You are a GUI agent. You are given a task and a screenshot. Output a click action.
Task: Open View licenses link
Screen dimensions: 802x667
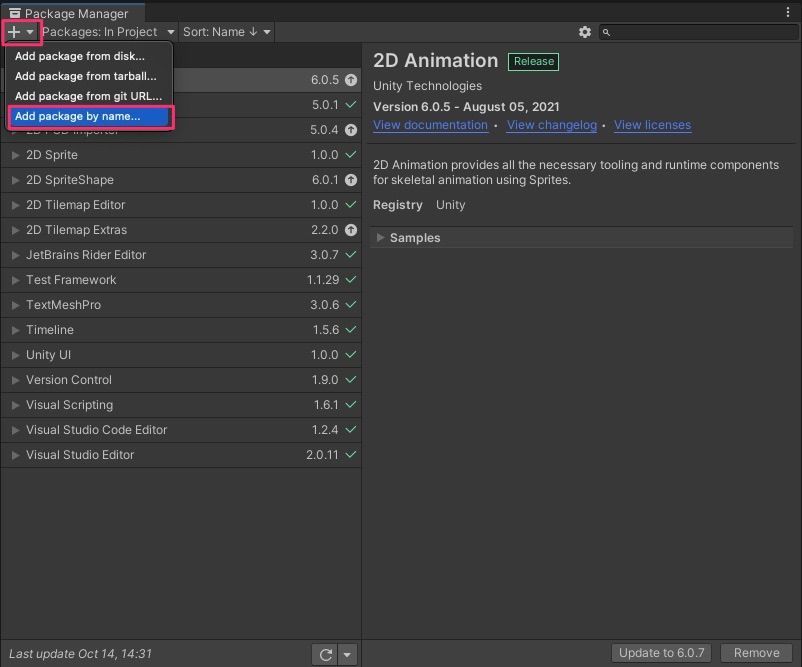pos(653,125)
